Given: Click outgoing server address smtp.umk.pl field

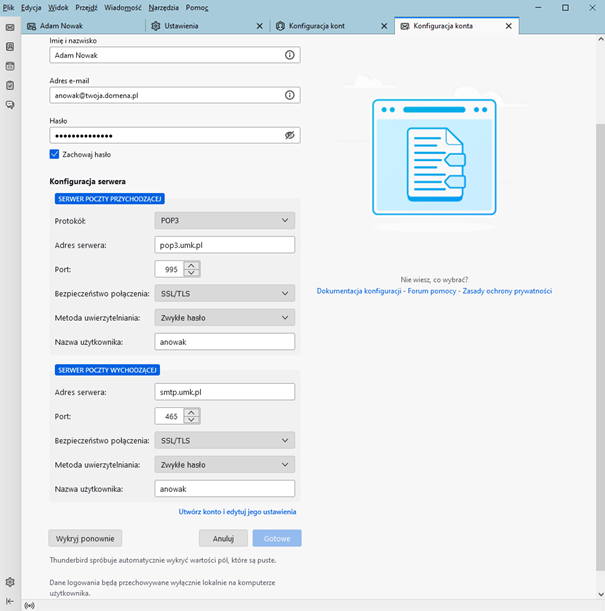Looking at the screenshot, I should [x=225, y=392].
